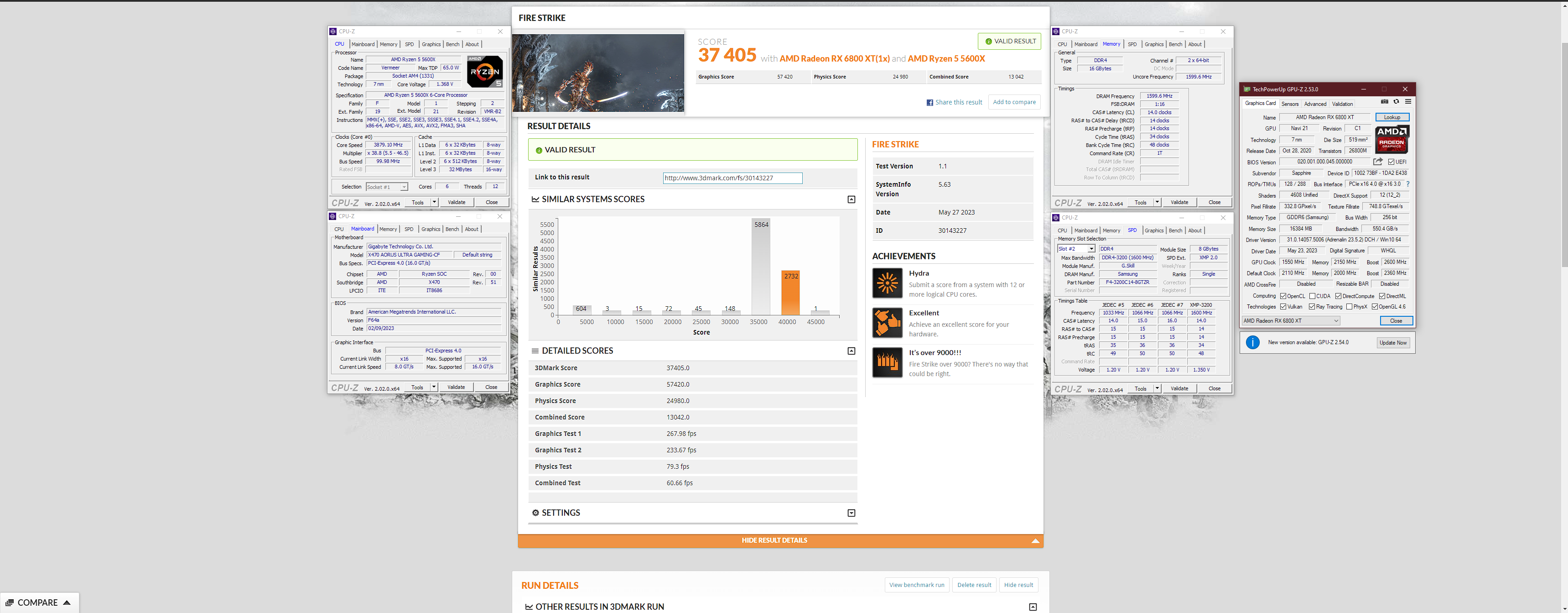Collapse Detailed Scores section

(x=851, y=351)
